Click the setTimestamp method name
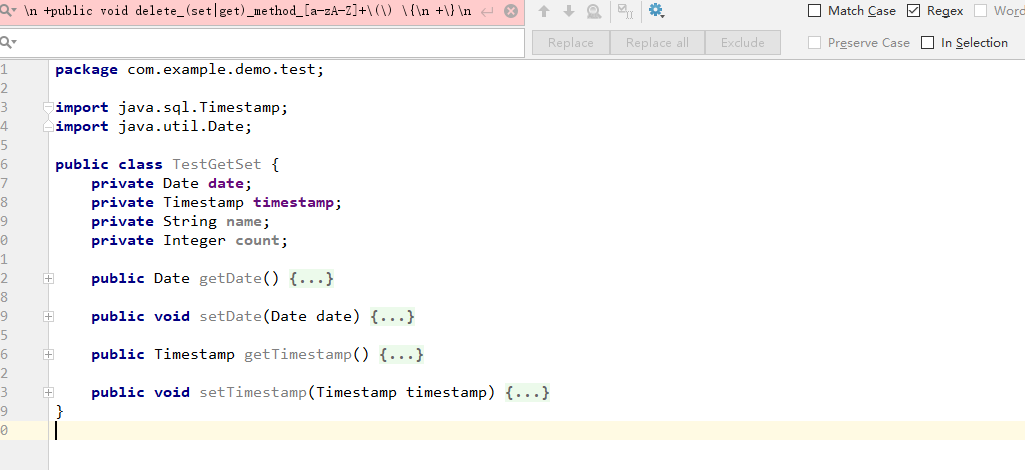This screenshot has height=470, width=1025. pyautogui.click(x=253, y=392)
